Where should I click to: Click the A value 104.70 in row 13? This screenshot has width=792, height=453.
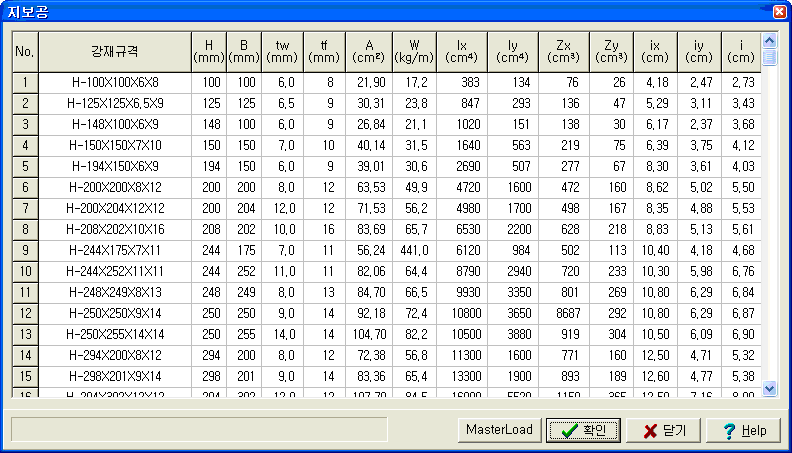click(369, 334)
